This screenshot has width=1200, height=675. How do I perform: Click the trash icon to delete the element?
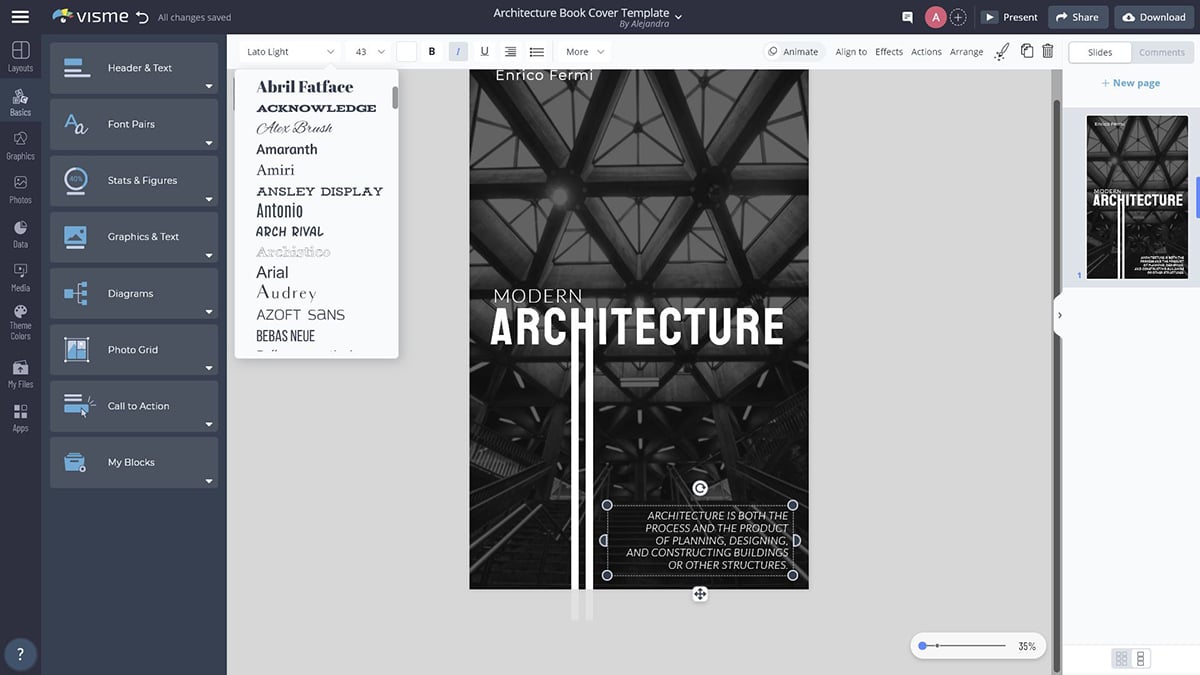tap(1048, 51)
